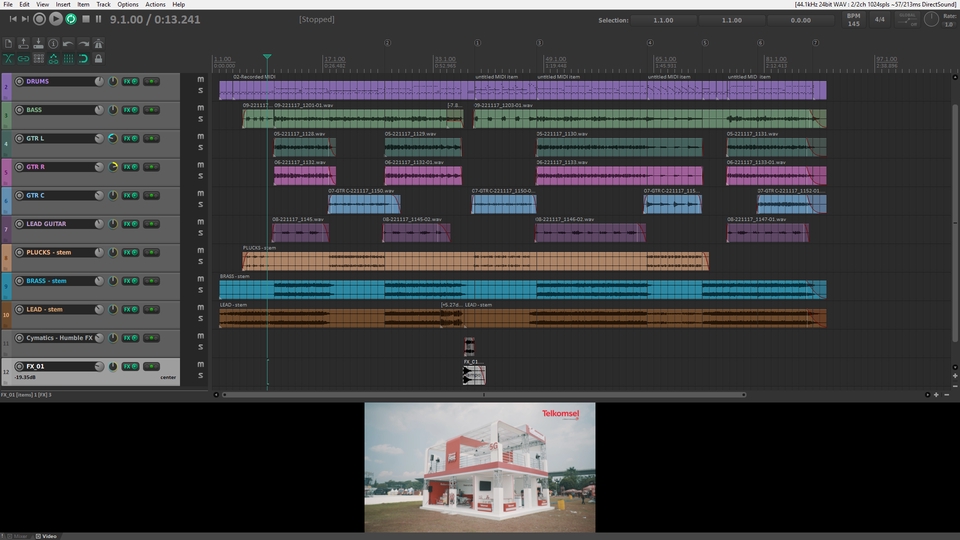Viewport: 960px width, 540px height.
Task: Toggle the Snap magnet icon
Action: (x=83, y=59)
